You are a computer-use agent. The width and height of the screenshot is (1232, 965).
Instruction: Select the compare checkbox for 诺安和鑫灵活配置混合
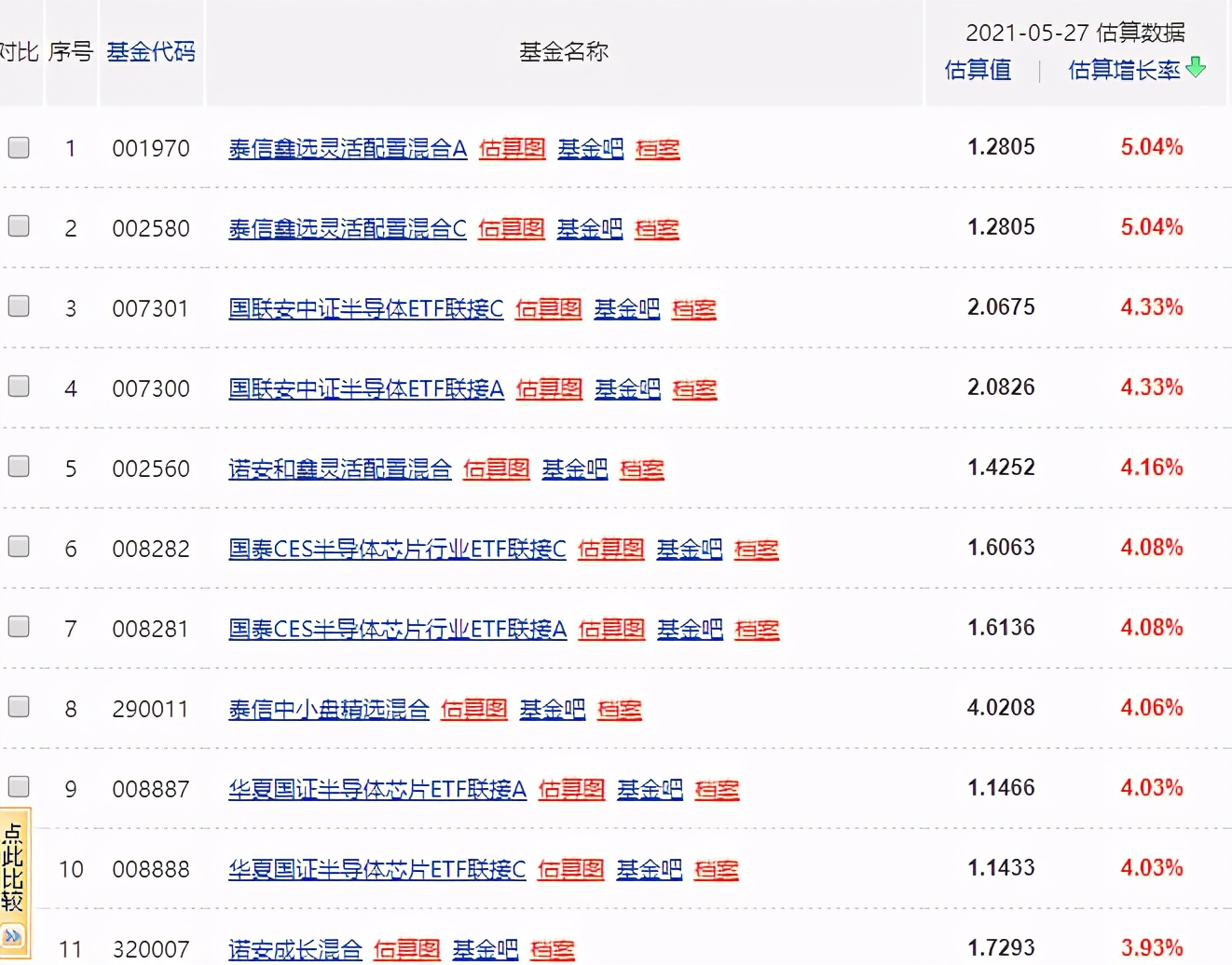pos(18,466)
